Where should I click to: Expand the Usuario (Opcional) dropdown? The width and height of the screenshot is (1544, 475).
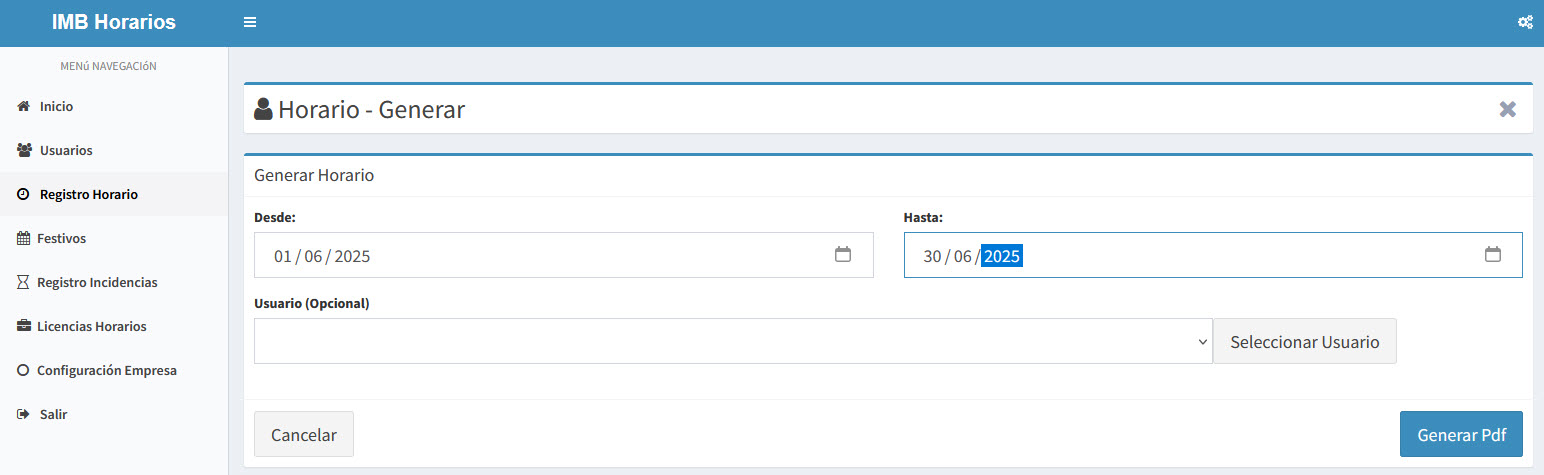coord(733,341)
